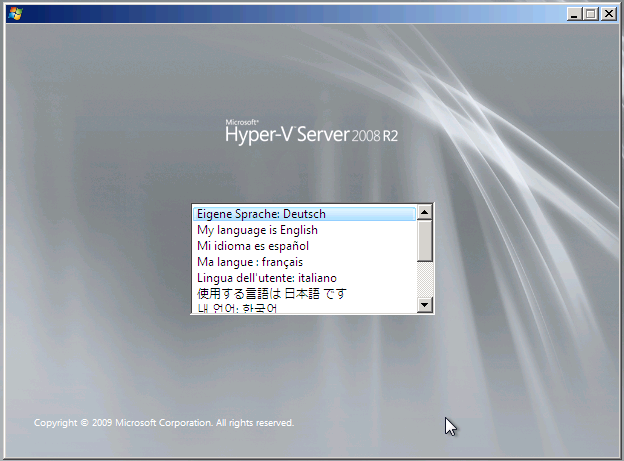The image size is (624, 461).
Task: Close the setup window
Action: (608, 14)
